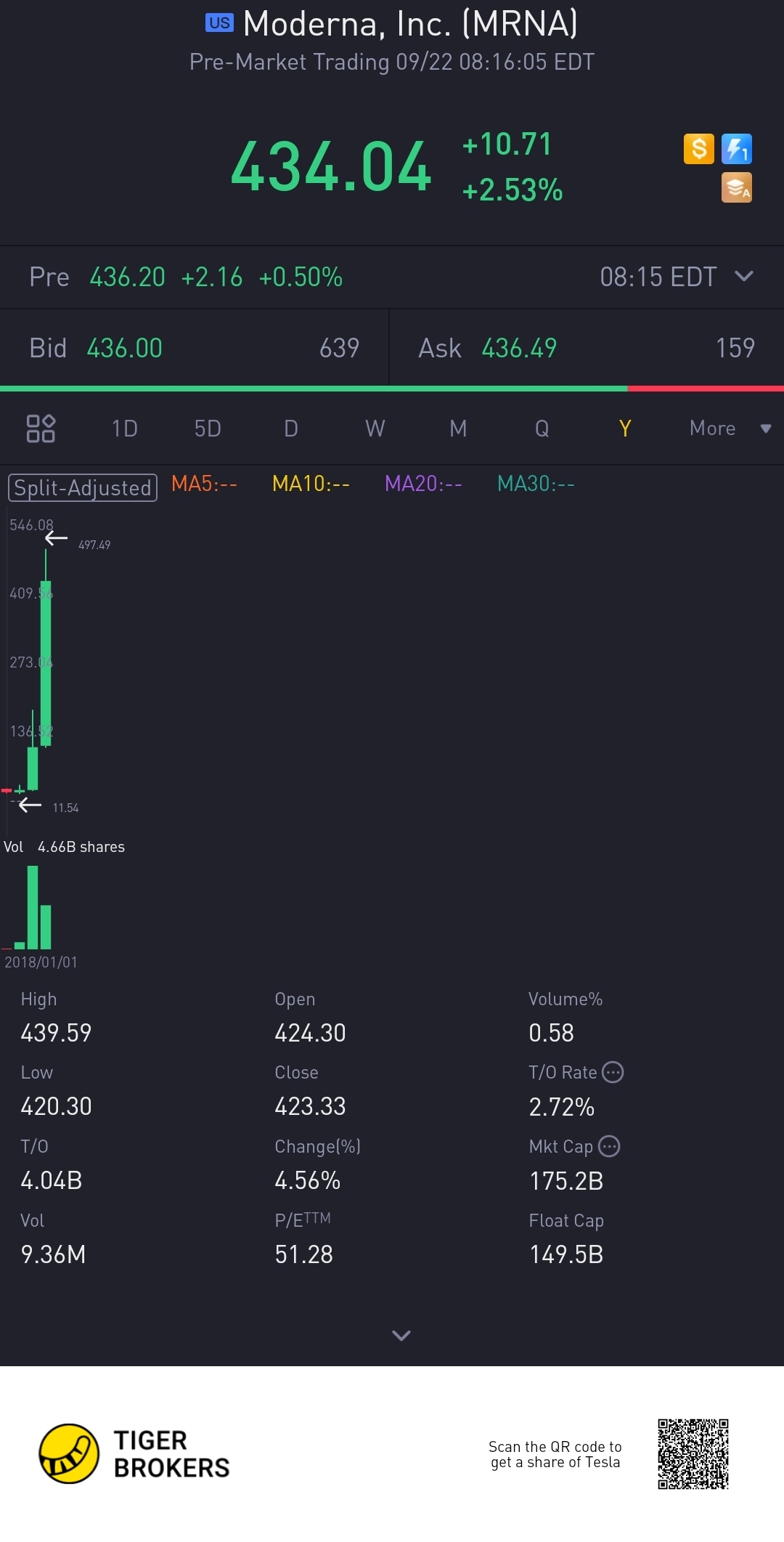784x1542 pixels.
Task: Tap the Float Cap value 149.5B
Action: (x=566, y=1254)
